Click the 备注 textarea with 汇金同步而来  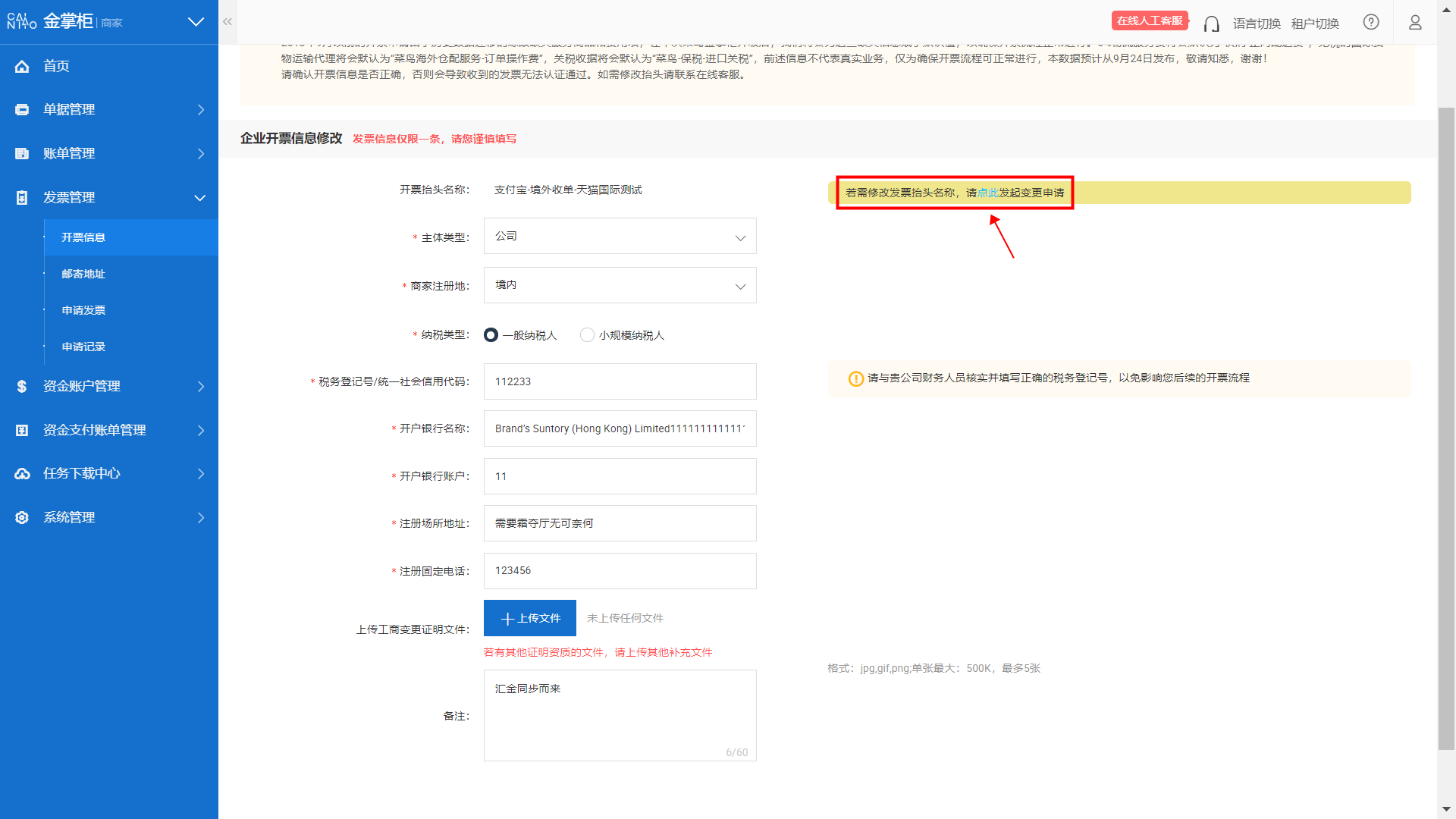(620, 716)
